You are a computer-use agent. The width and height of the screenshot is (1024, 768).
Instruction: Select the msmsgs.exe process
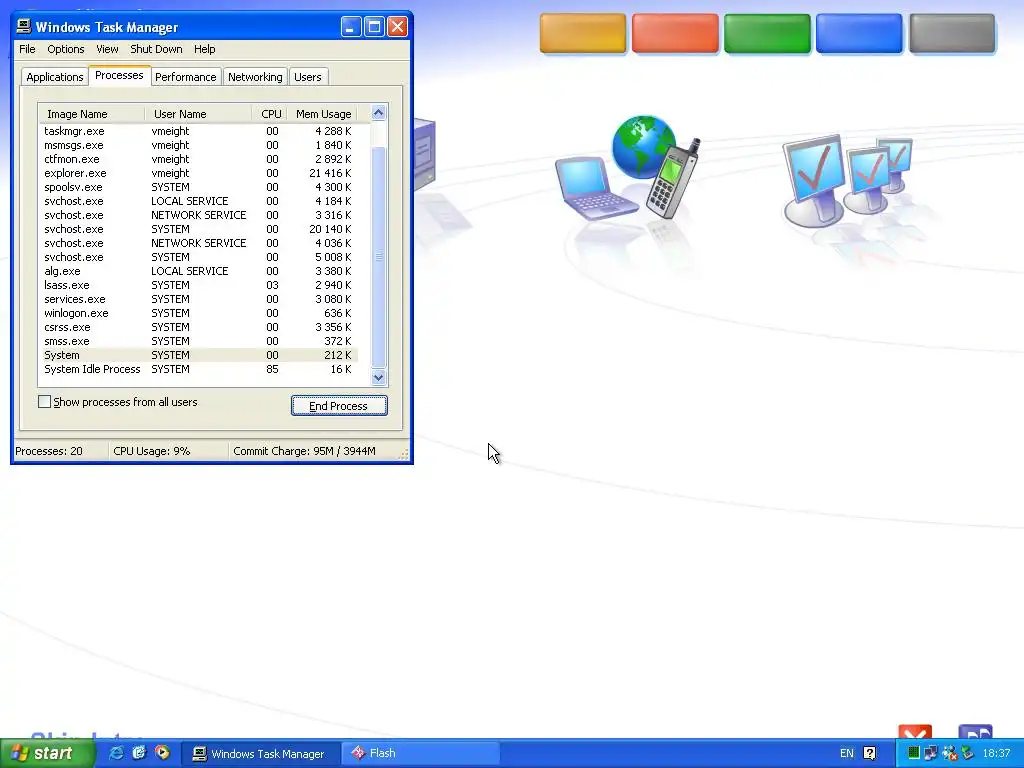199,145
